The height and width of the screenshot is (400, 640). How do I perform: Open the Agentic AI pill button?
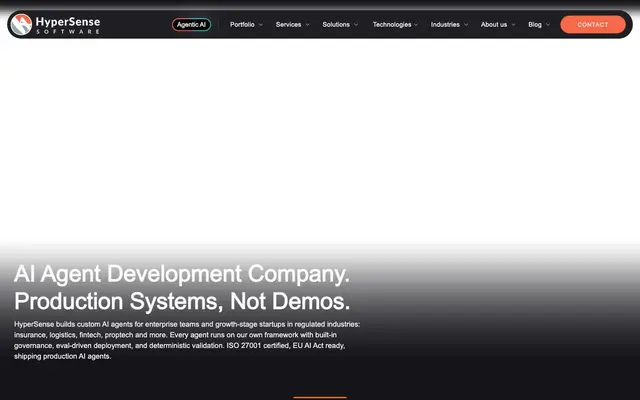coord(191,24)
